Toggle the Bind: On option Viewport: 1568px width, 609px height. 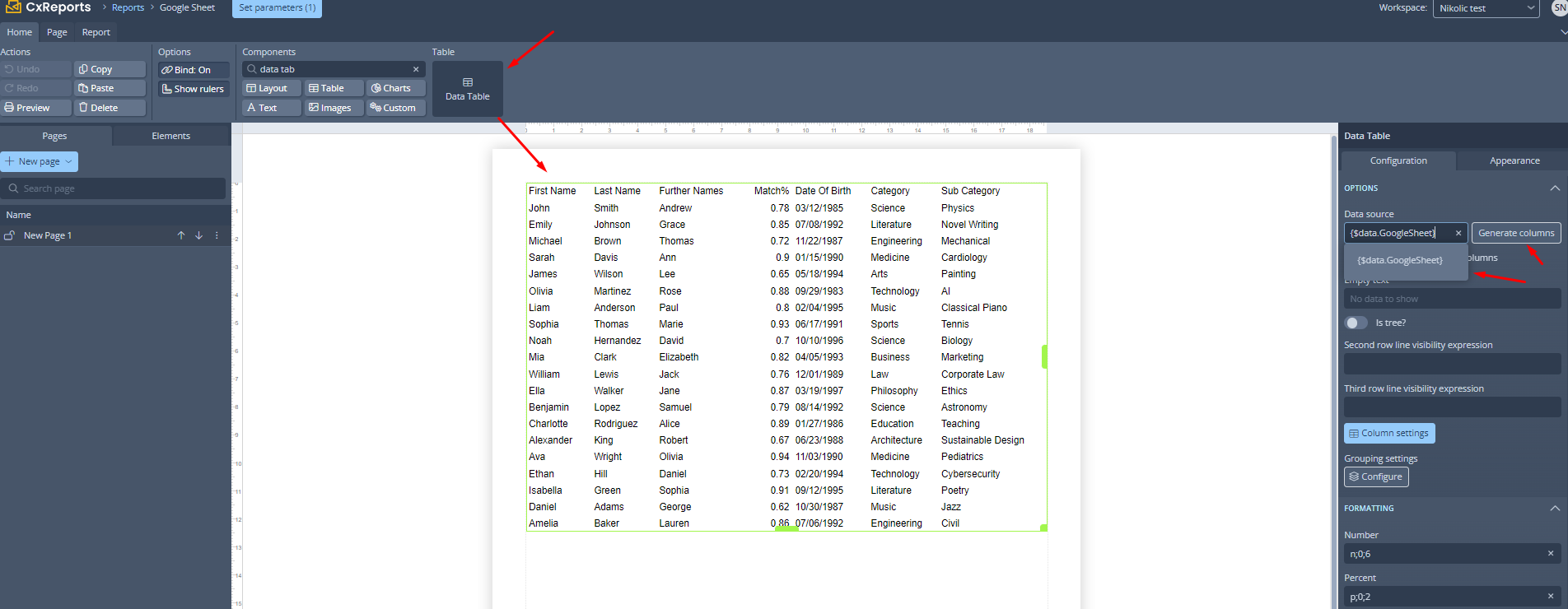click(194, 70)
